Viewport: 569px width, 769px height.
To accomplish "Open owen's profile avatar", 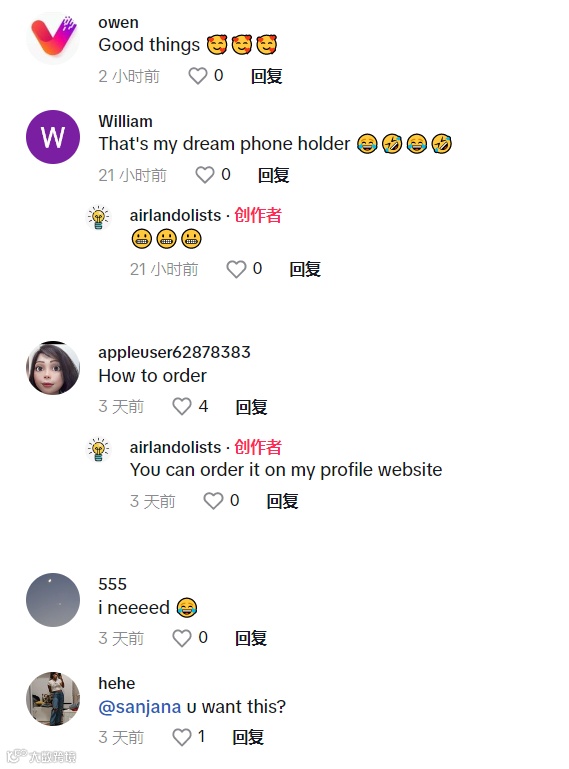I will (x=53, y=38).
